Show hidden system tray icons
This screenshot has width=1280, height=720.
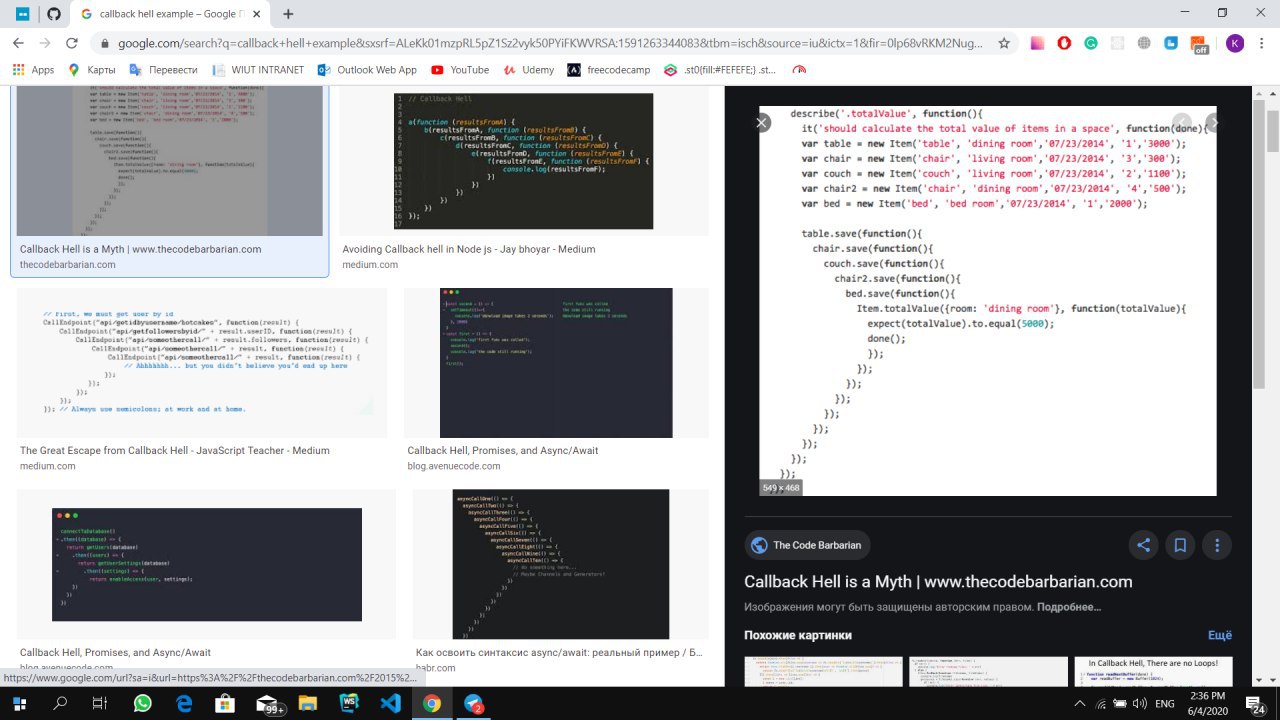tap(1079, 703)
